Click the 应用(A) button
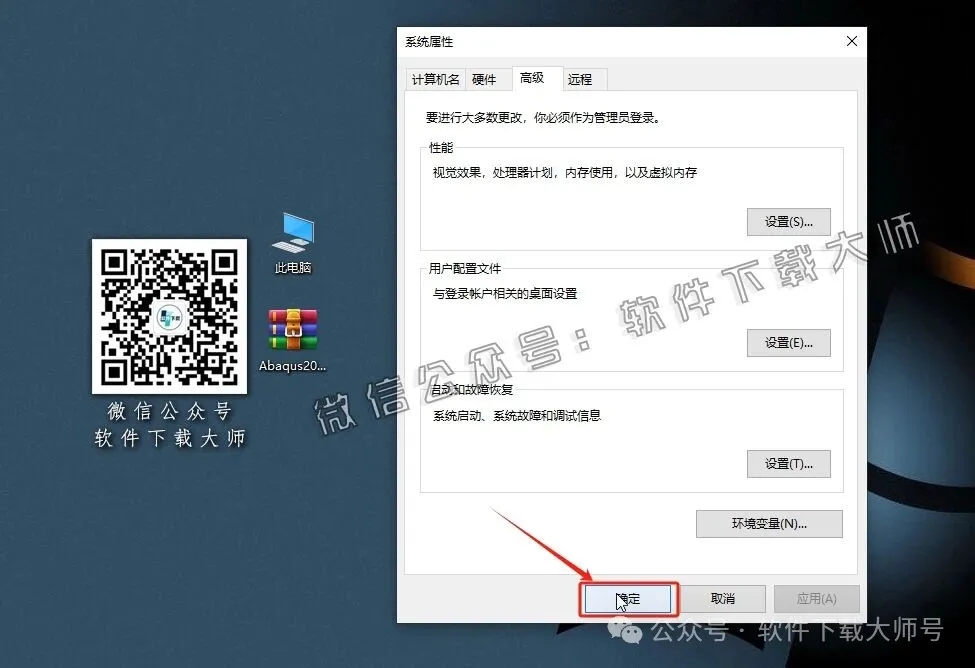Screen dimensions: 975x668 (816, 597)
